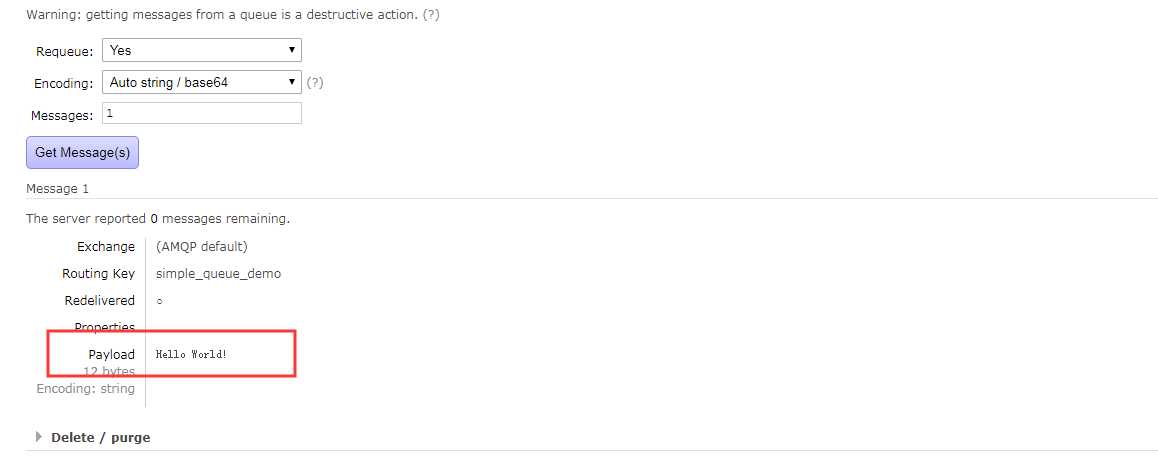Focus the Messages count input field
Viewport: 1158px width, 457px height.
202,114
